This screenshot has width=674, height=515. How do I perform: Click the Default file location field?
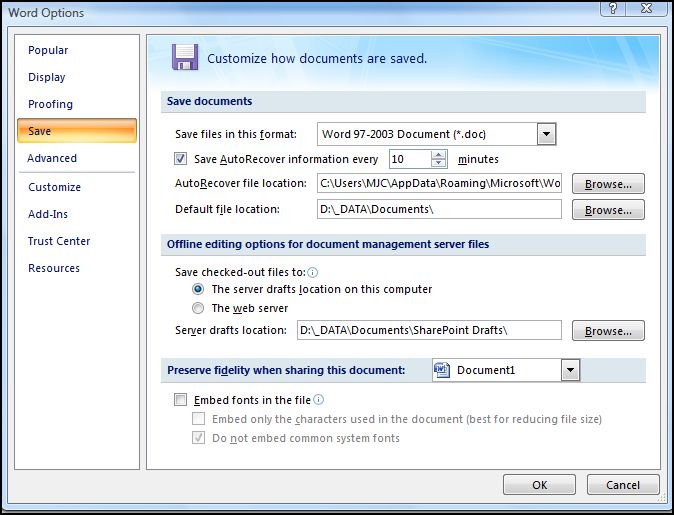coord(439,210)
